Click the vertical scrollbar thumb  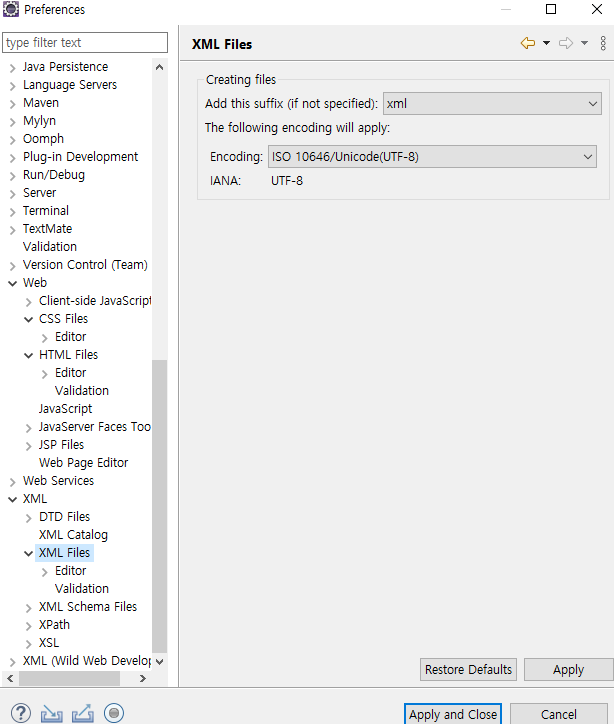click(160, 507)
